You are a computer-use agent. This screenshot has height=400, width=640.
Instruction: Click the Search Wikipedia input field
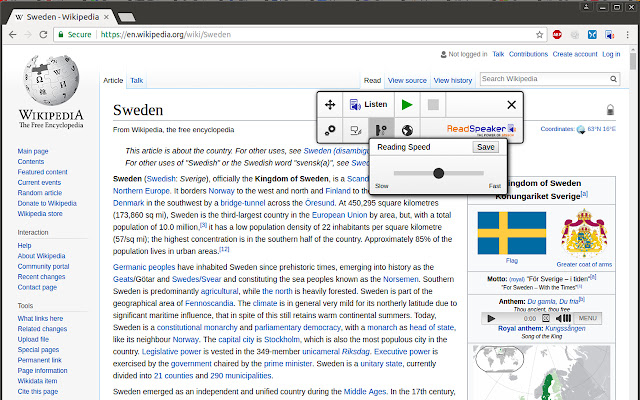(x=544, y=79)
